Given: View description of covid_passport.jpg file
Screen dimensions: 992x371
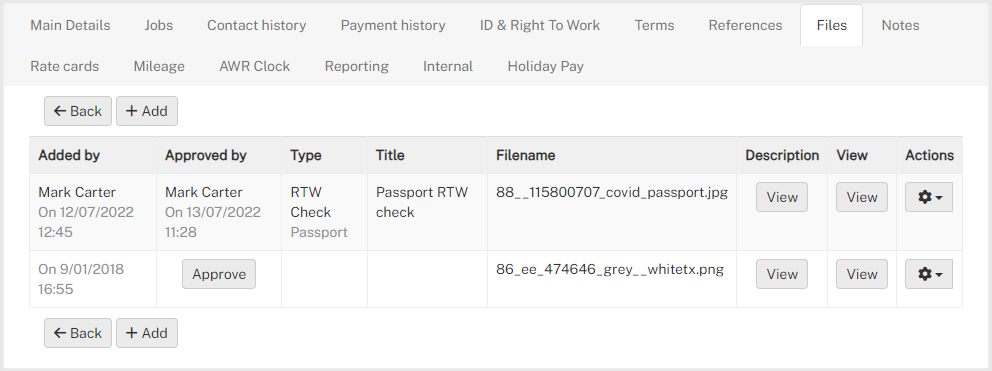Looking at the screenshot, I should pyautogui.click(x=782, y=197).
